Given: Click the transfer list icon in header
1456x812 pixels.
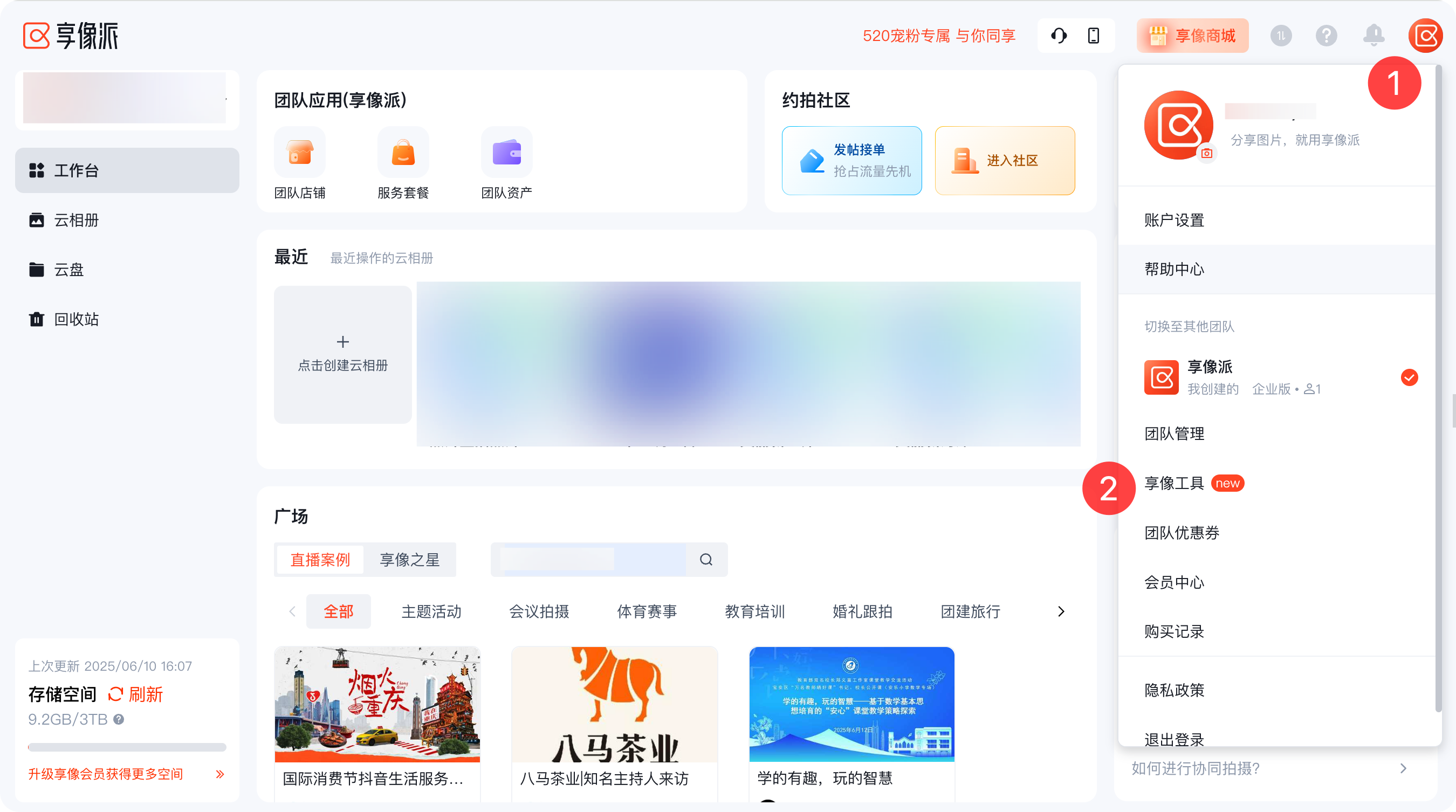Looking at the screenshot, I should [x=1281, y=36].
